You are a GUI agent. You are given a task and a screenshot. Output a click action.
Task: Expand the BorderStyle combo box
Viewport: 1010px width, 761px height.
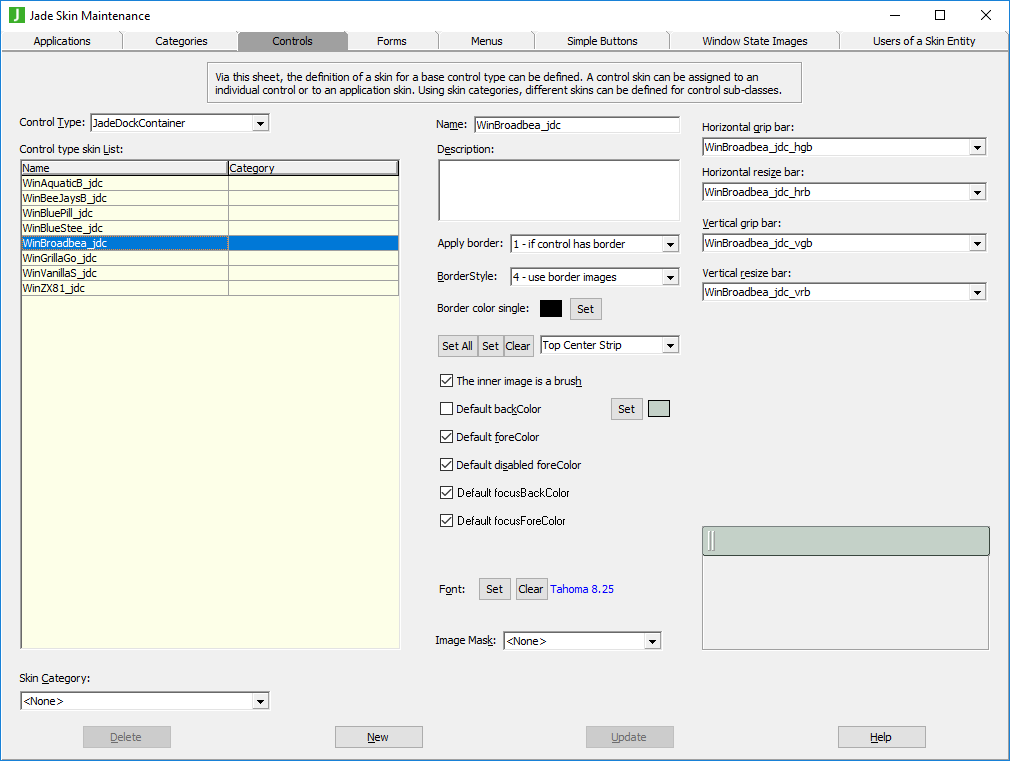(x=670, y=277)
